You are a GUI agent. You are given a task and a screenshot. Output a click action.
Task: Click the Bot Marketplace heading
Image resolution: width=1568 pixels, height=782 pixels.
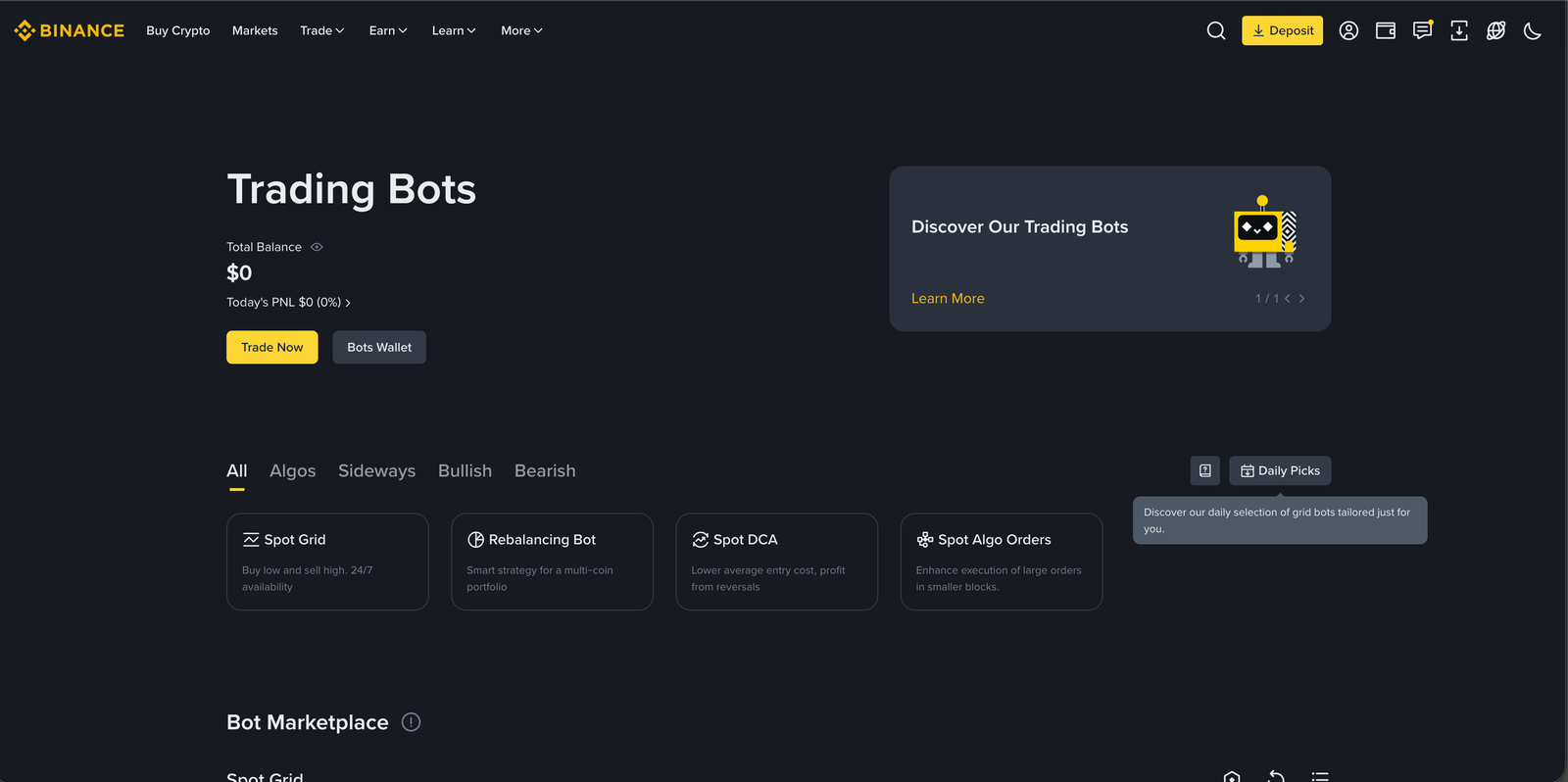(x=308, y=722)
